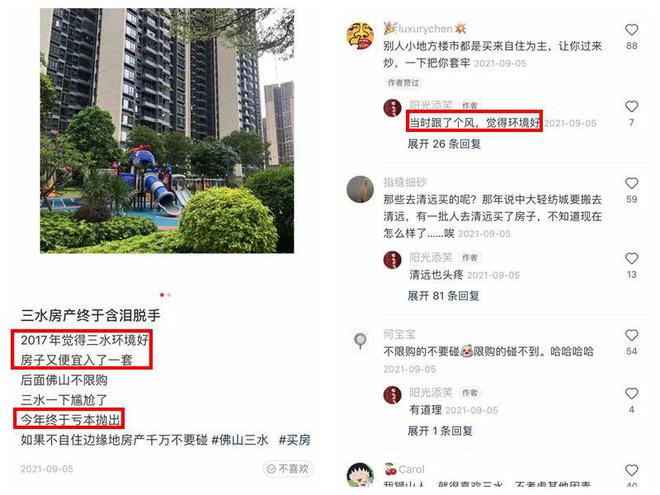Open Carol's username
Screen dimensions: 660x495
click(x=411, y=469)
